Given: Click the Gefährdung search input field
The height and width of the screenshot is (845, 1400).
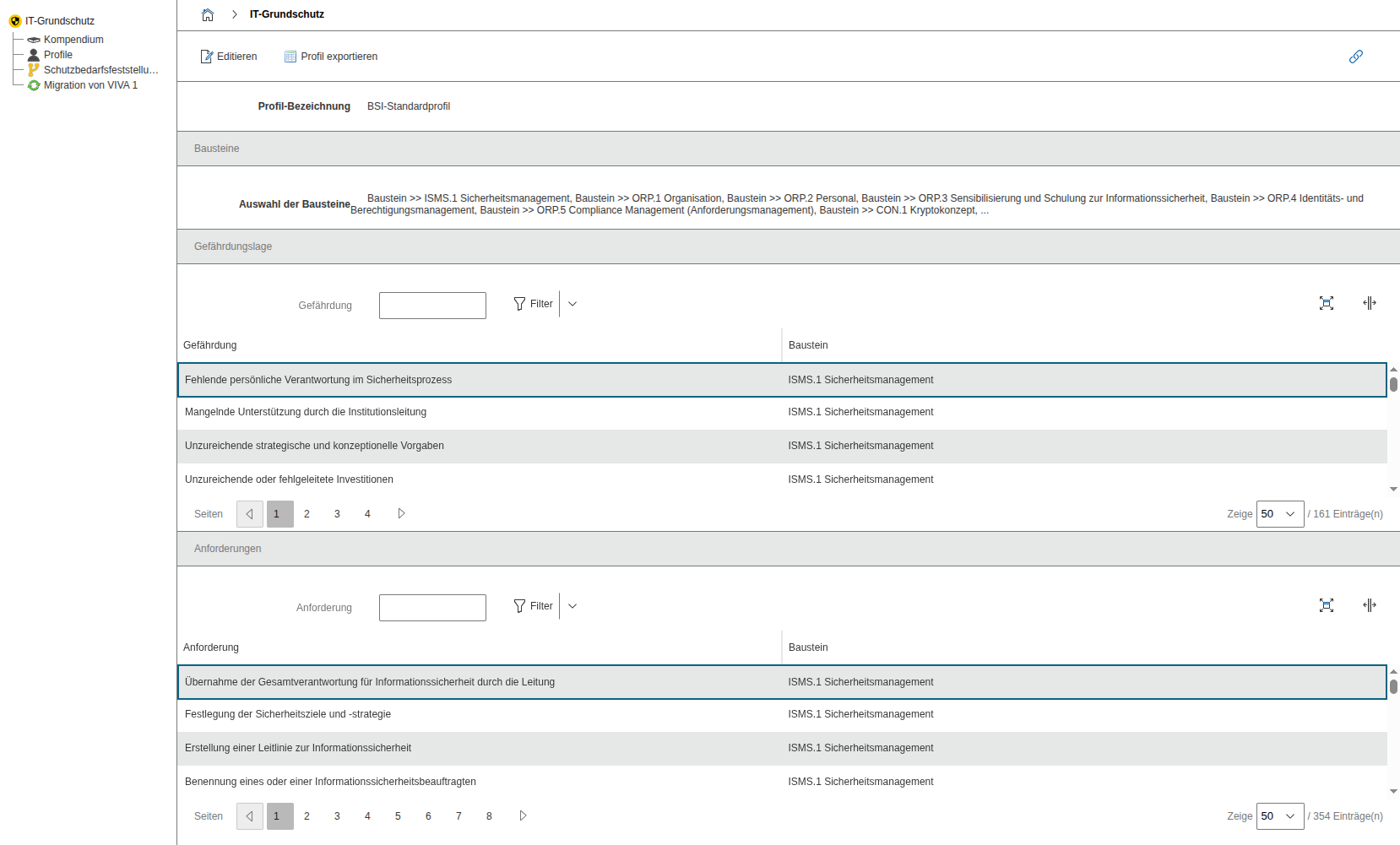Looking at the screenshot, I should click(432, 306).
